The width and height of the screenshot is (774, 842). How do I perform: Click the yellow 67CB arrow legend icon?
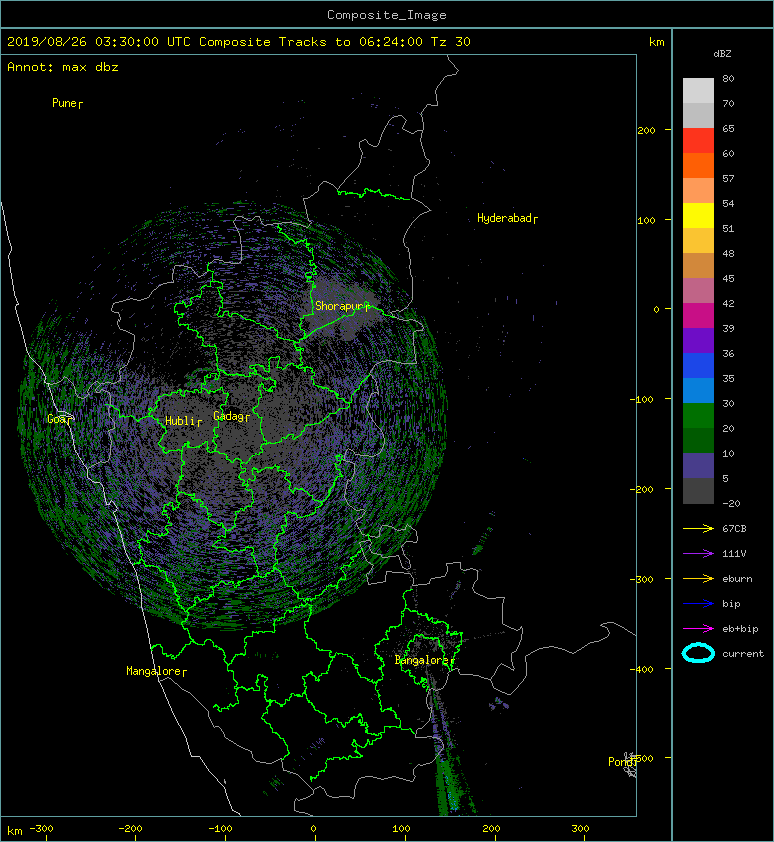[x=698, y=528]
